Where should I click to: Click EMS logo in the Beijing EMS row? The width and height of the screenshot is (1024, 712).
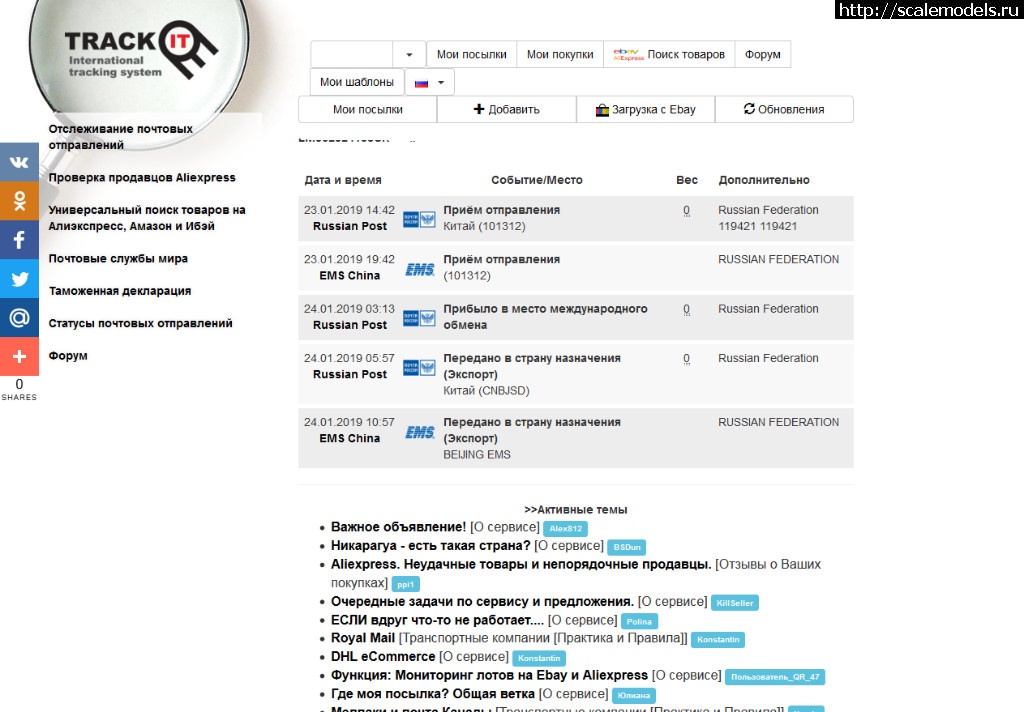tap(419, 432)
